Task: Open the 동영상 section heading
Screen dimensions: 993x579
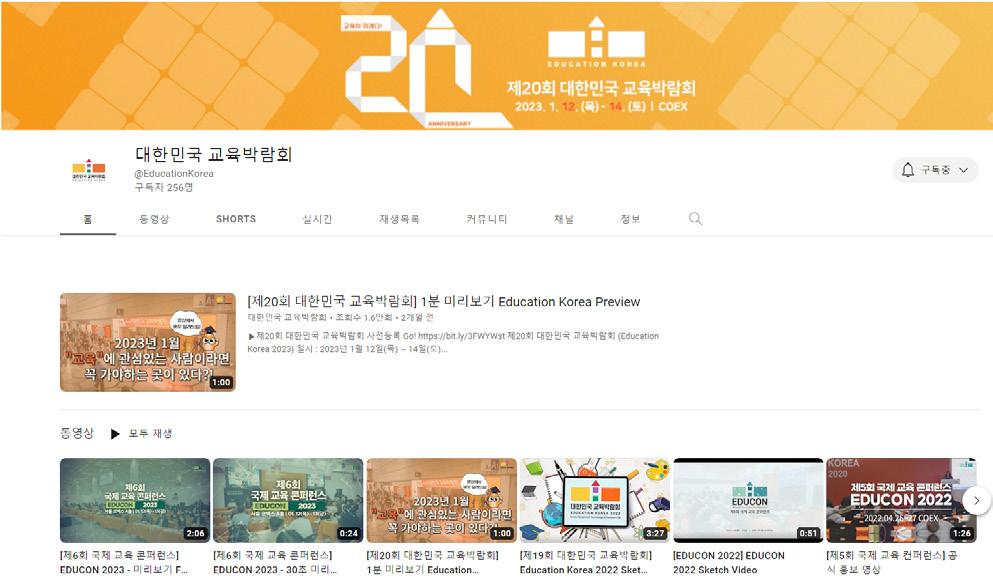Action: click(x=77, y=433)
